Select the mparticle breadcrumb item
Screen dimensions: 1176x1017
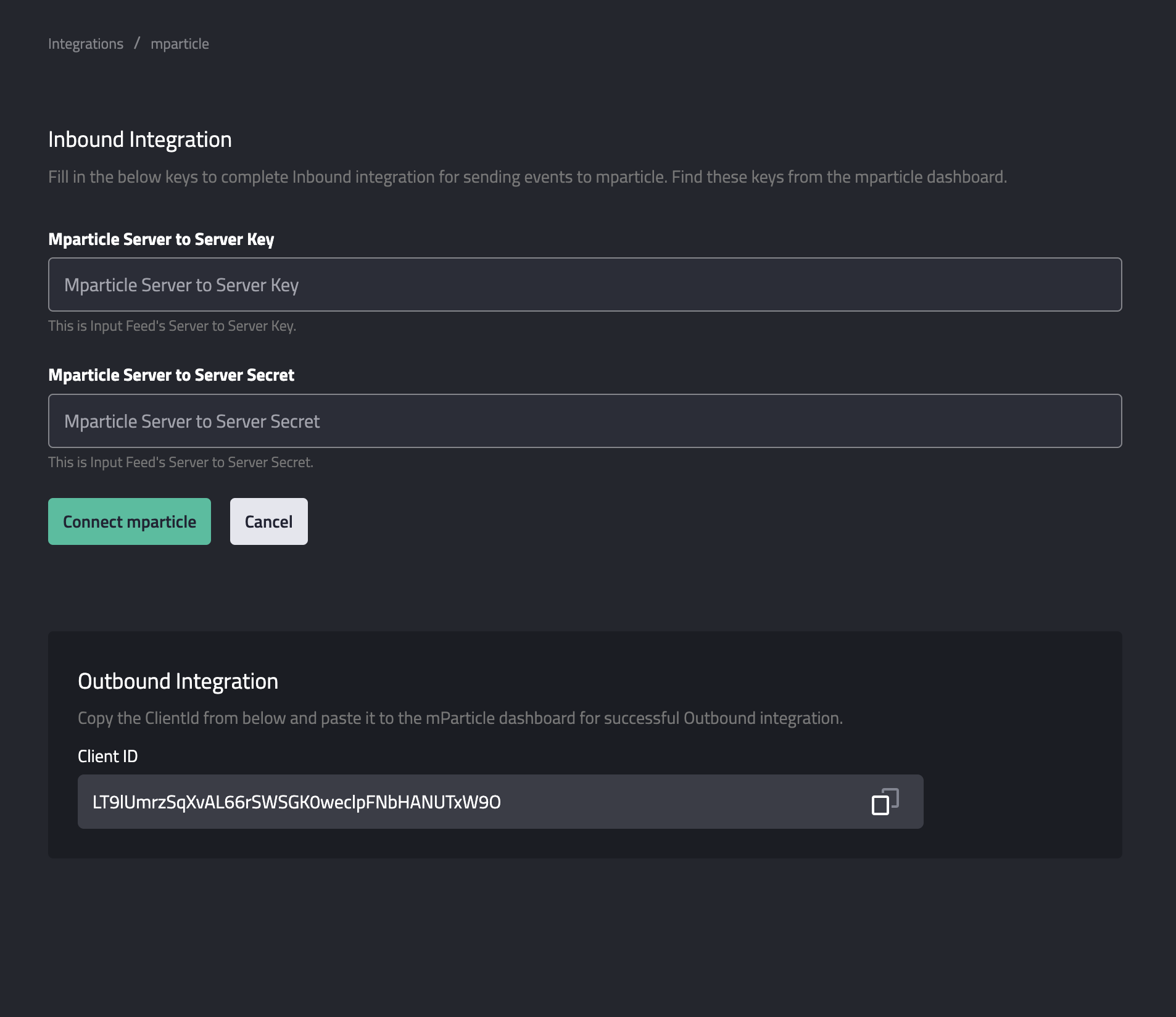click(180, 44)
